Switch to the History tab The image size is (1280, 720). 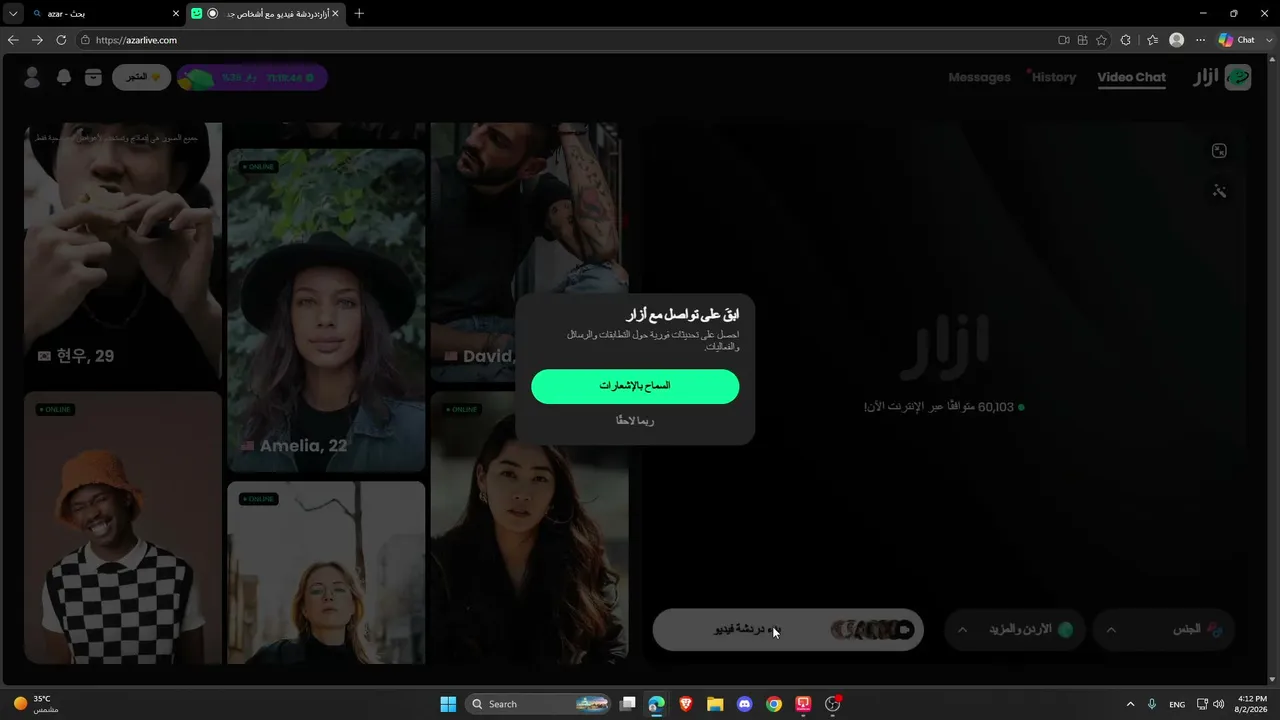point(1054,77)
